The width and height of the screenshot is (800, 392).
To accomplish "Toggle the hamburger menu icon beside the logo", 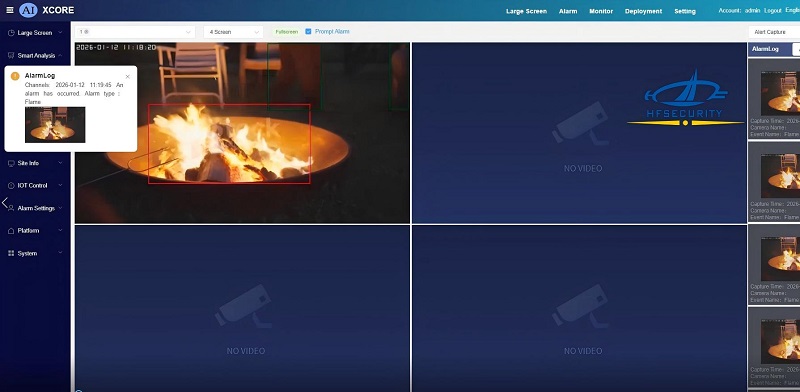I will 10,10.
